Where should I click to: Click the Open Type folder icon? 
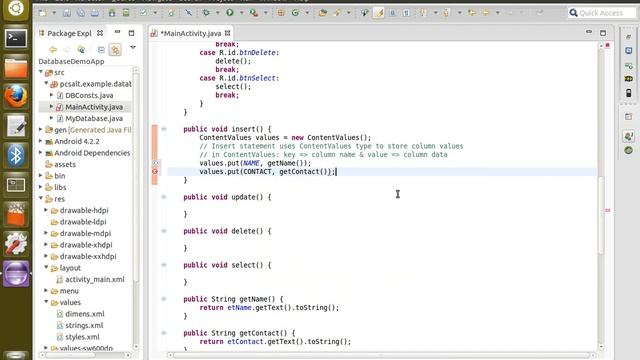(x=322, y=13)
